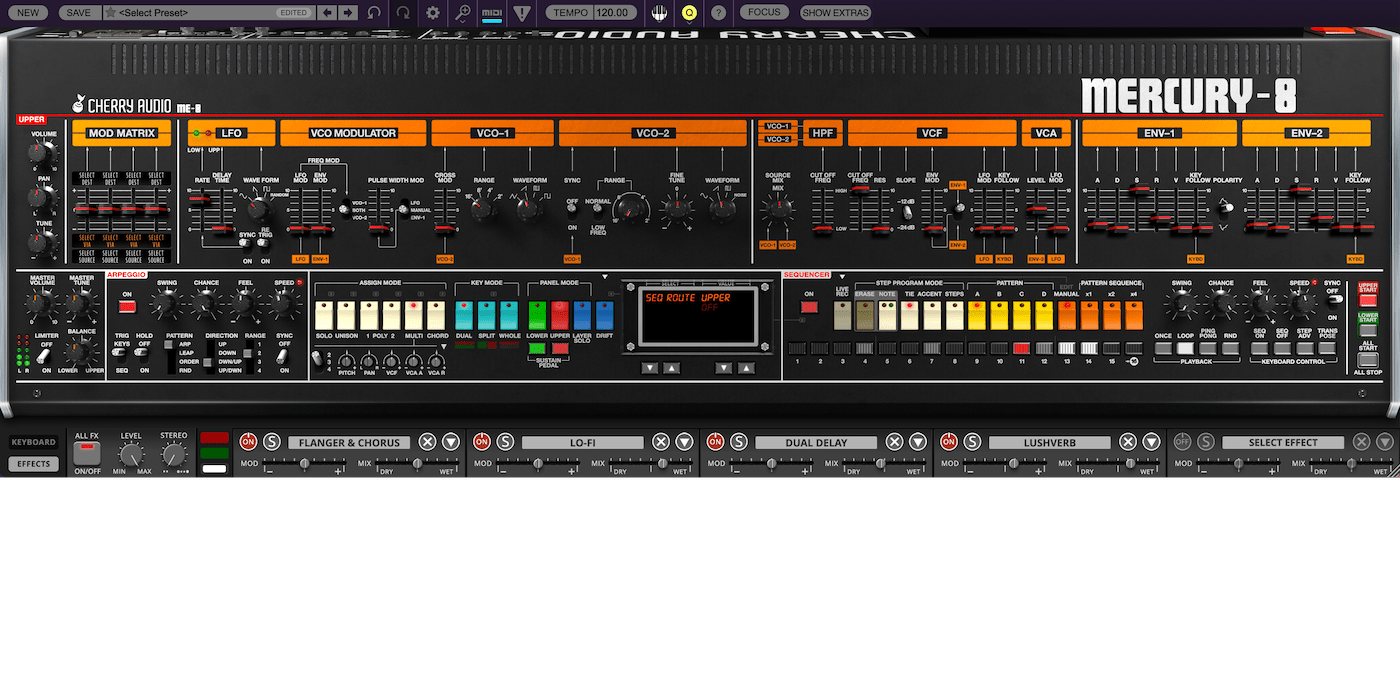Switch to the KEYBOARD tab
This screenshot has height=694, width=1400.
click(x=33, y=441)
